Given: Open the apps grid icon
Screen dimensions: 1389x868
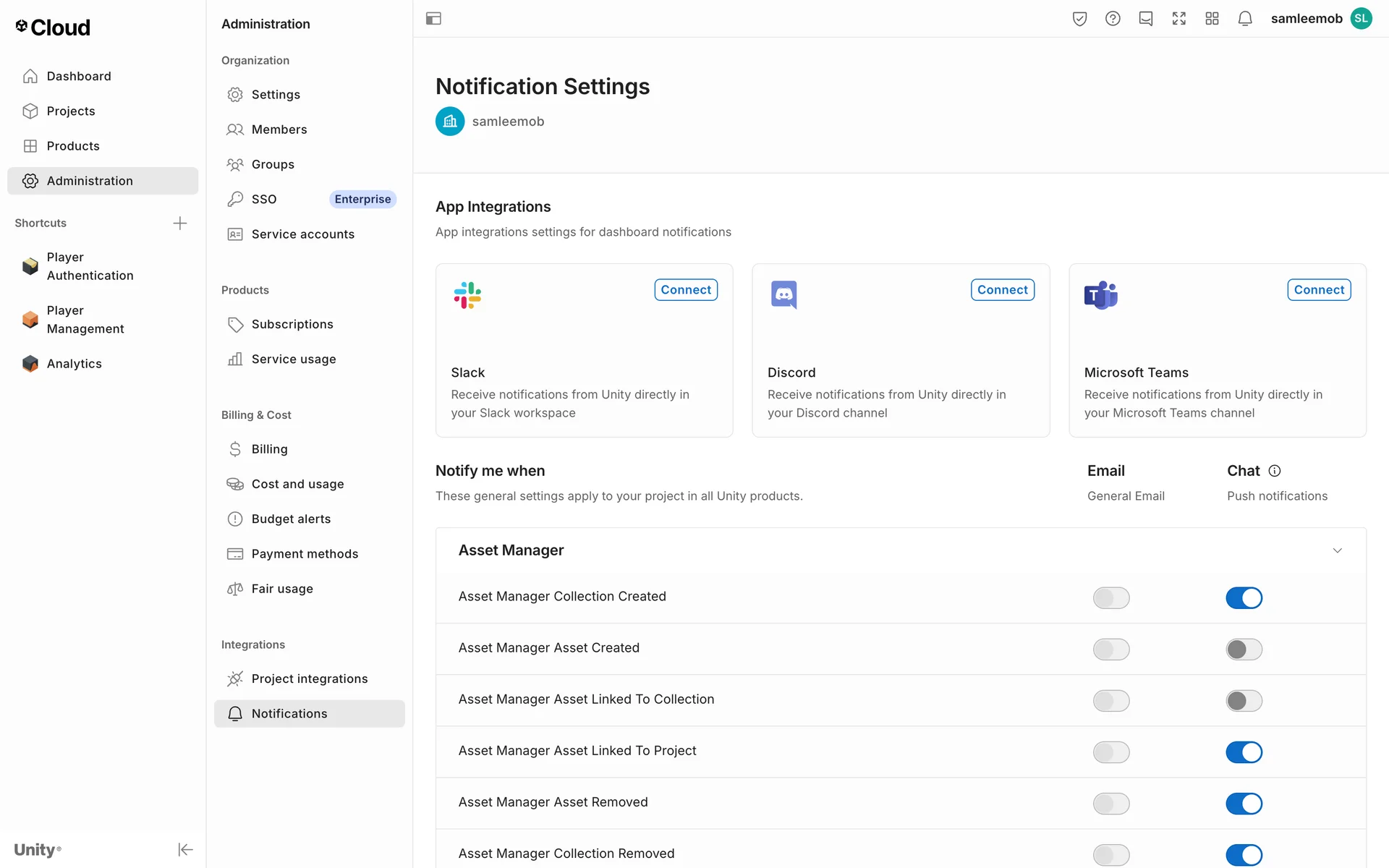Looking at the screenshot, I should pos(1212,19).
